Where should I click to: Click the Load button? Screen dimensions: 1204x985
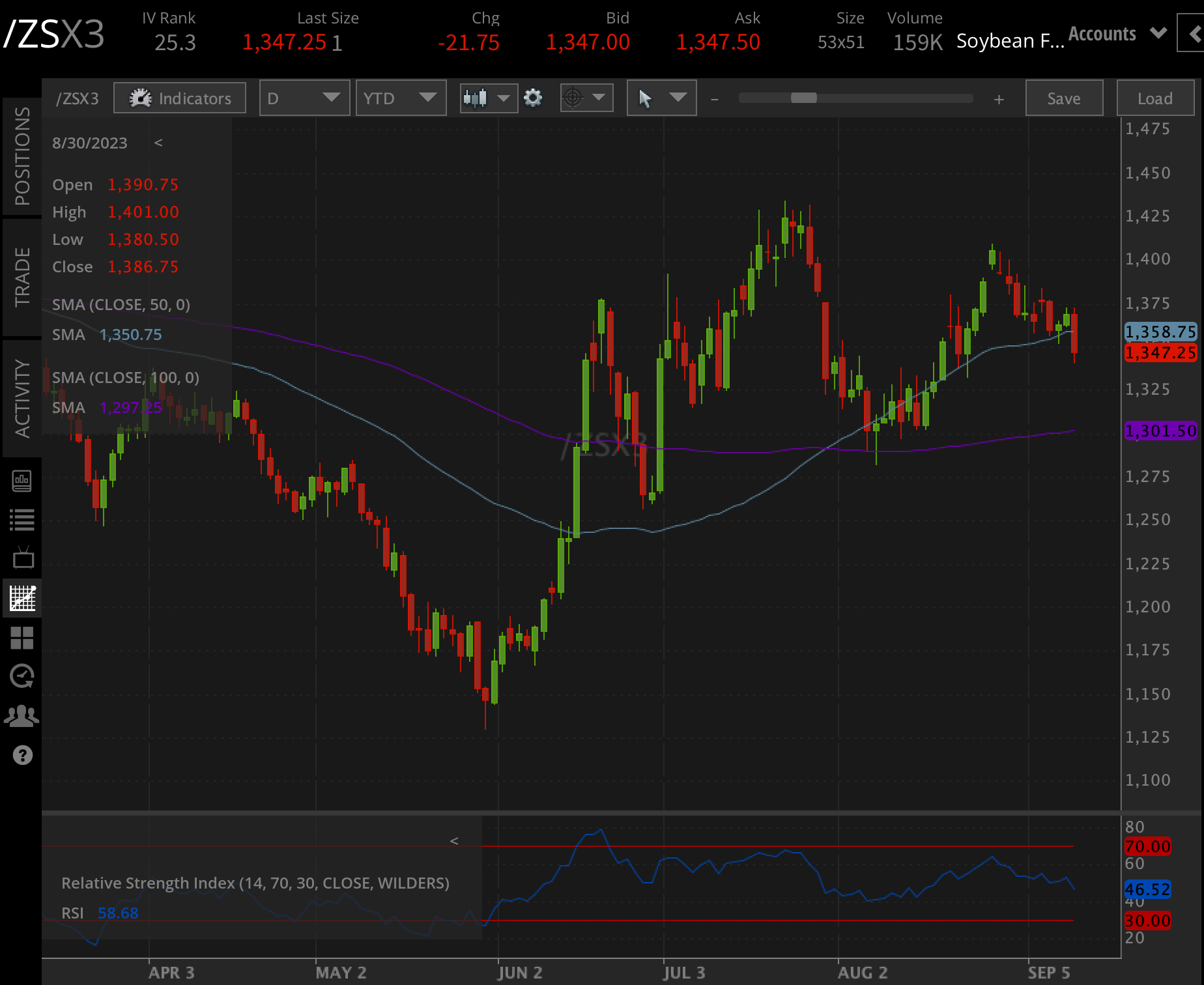click(x=1154, y=98)
